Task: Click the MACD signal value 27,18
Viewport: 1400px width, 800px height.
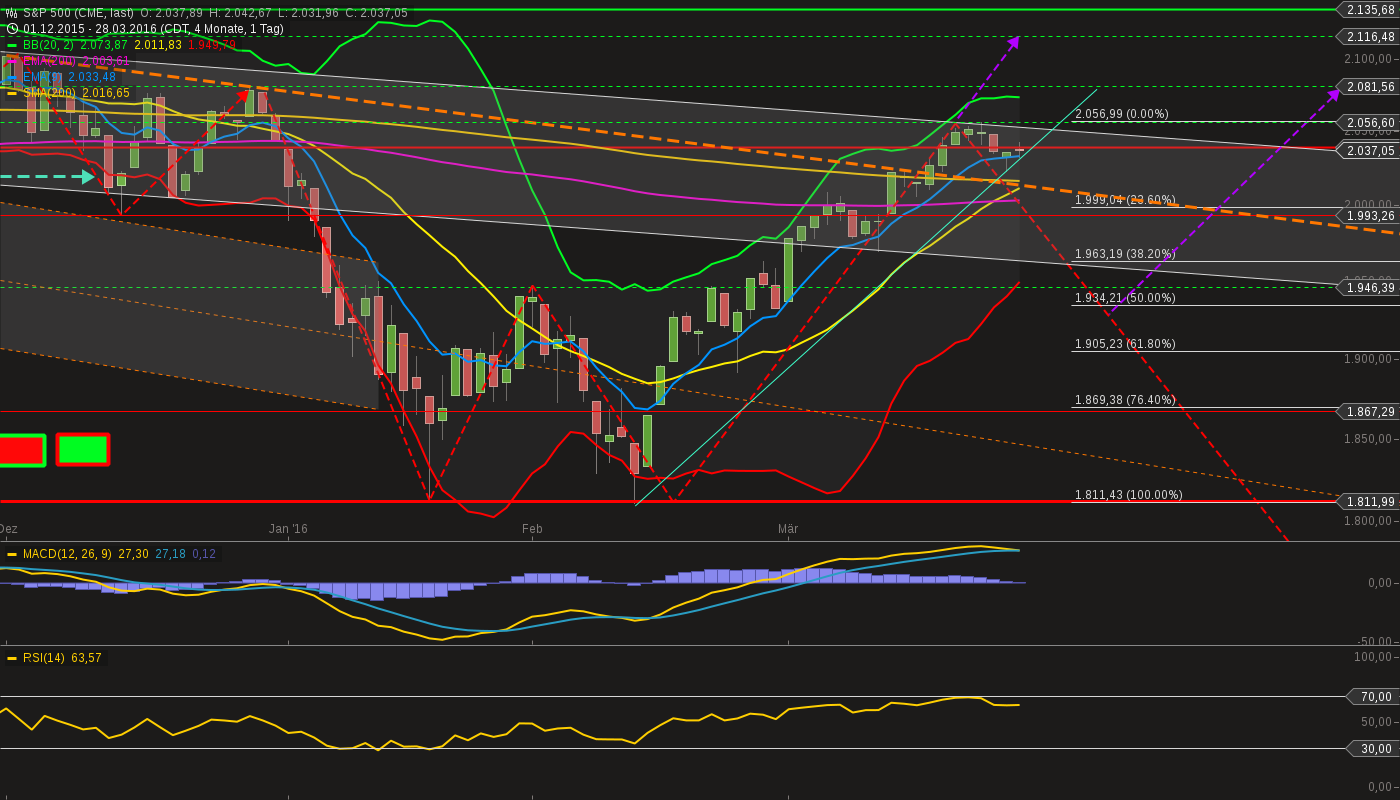Action: 170,554
